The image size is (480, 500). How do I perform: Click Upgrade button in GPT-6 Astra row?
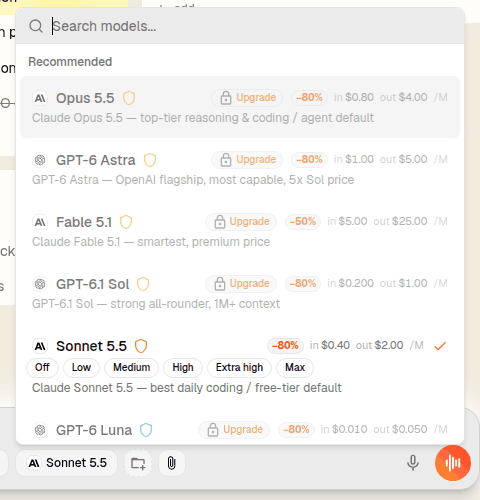point(247,160)
